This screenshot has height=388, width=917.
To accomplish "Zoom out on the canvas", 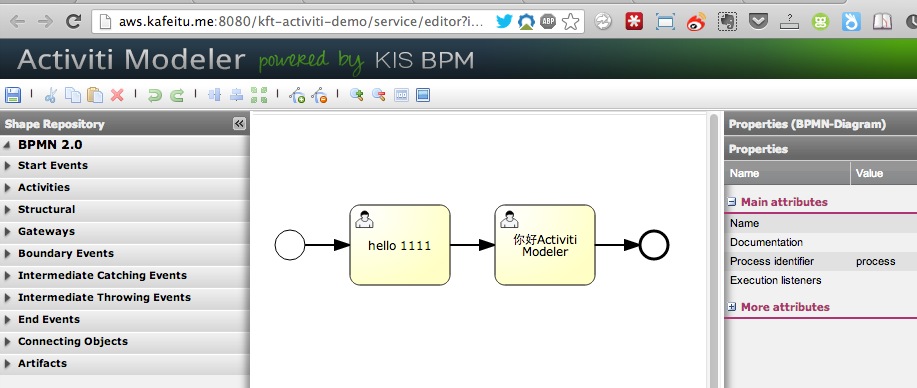I will (379, 95).
